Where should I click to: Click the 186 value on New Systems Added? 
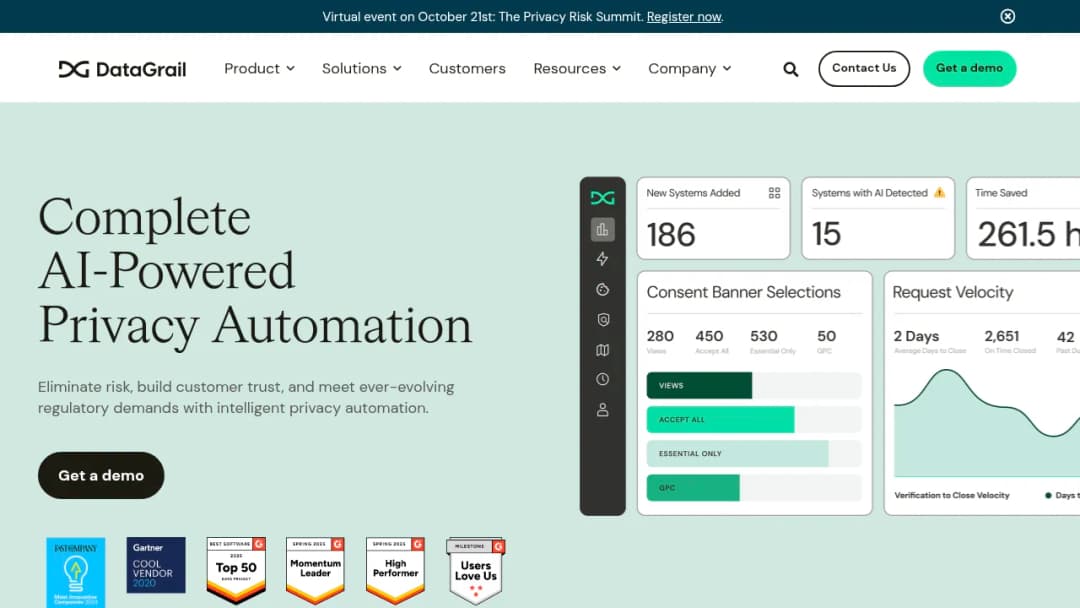(x=671, y=235)
